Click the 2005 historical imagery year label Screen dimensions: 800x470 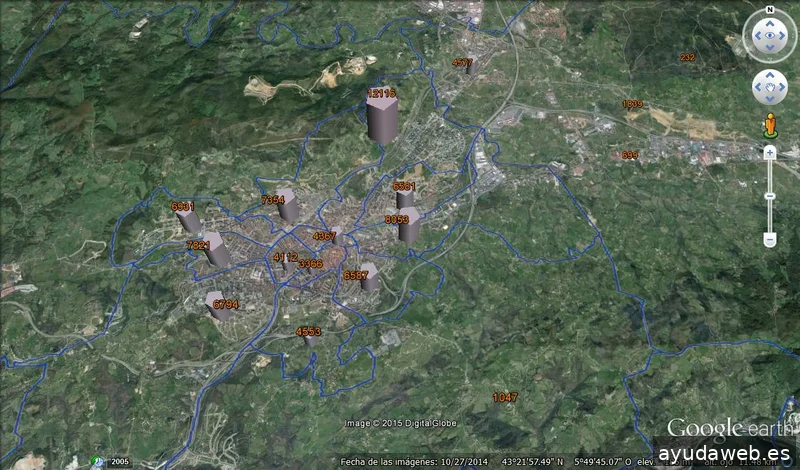pyautogui.click(x=120, y=462)
